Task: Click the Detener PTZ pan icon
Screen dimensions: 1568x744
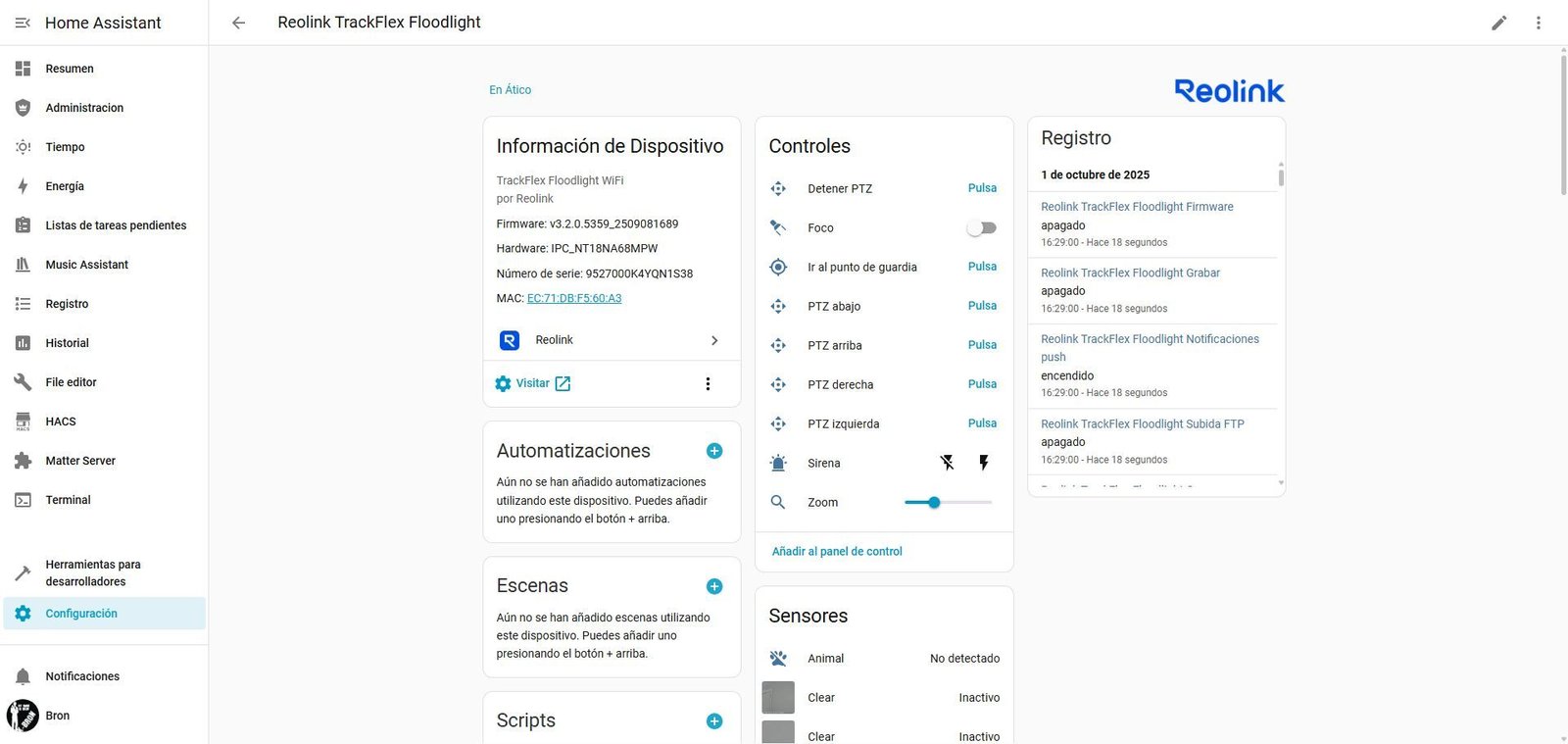Action: (778, 188)
